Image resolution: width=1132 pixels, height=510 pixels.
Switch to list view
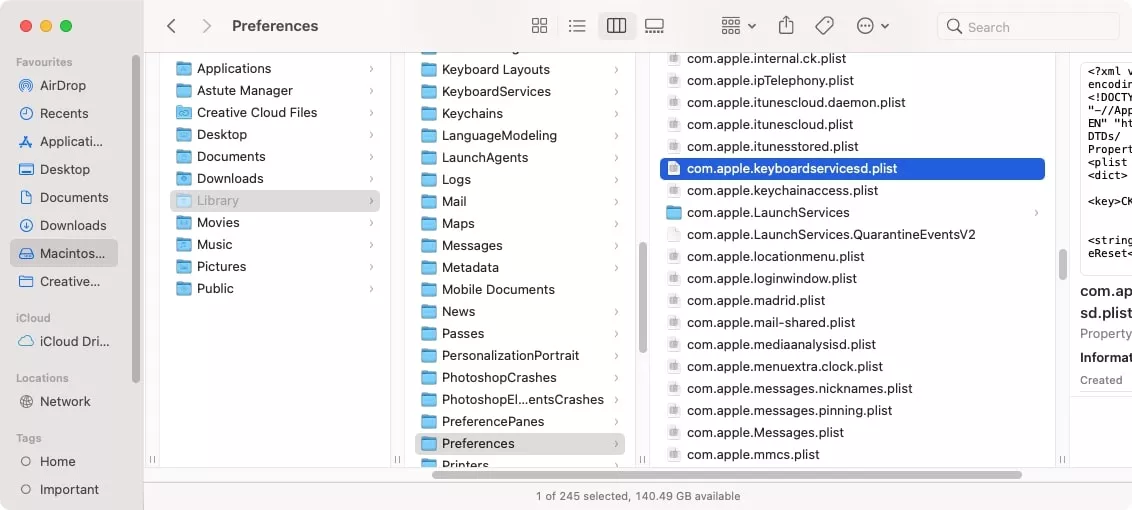coord(577,26)
